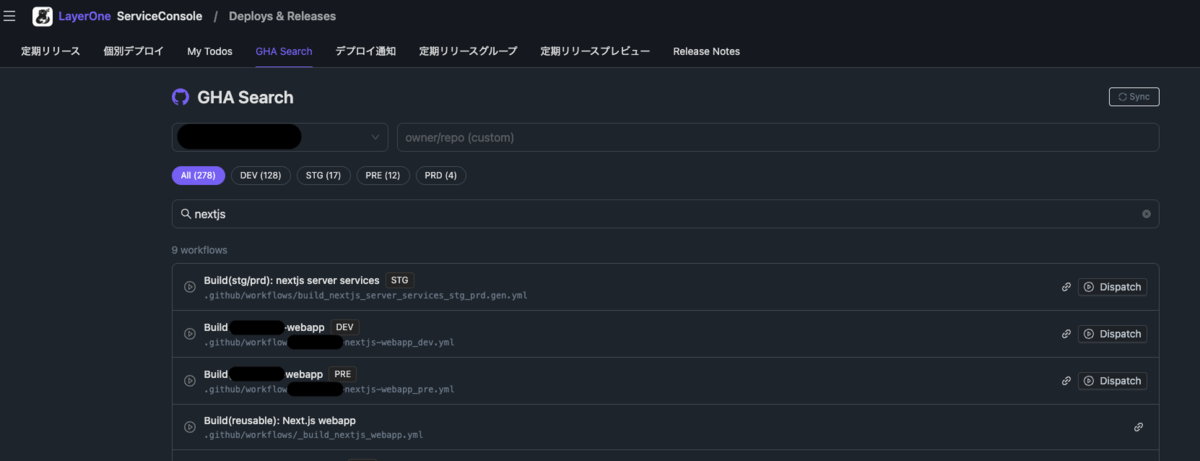Open the 定期リリース tab
Viewport: 1200px width, 461px height.
pos(51,51)
